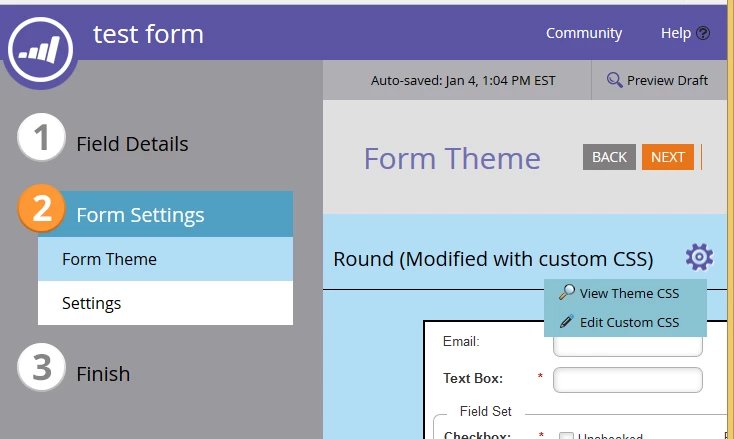
Task: Click into the Email input field
Action: coord(628,347)
